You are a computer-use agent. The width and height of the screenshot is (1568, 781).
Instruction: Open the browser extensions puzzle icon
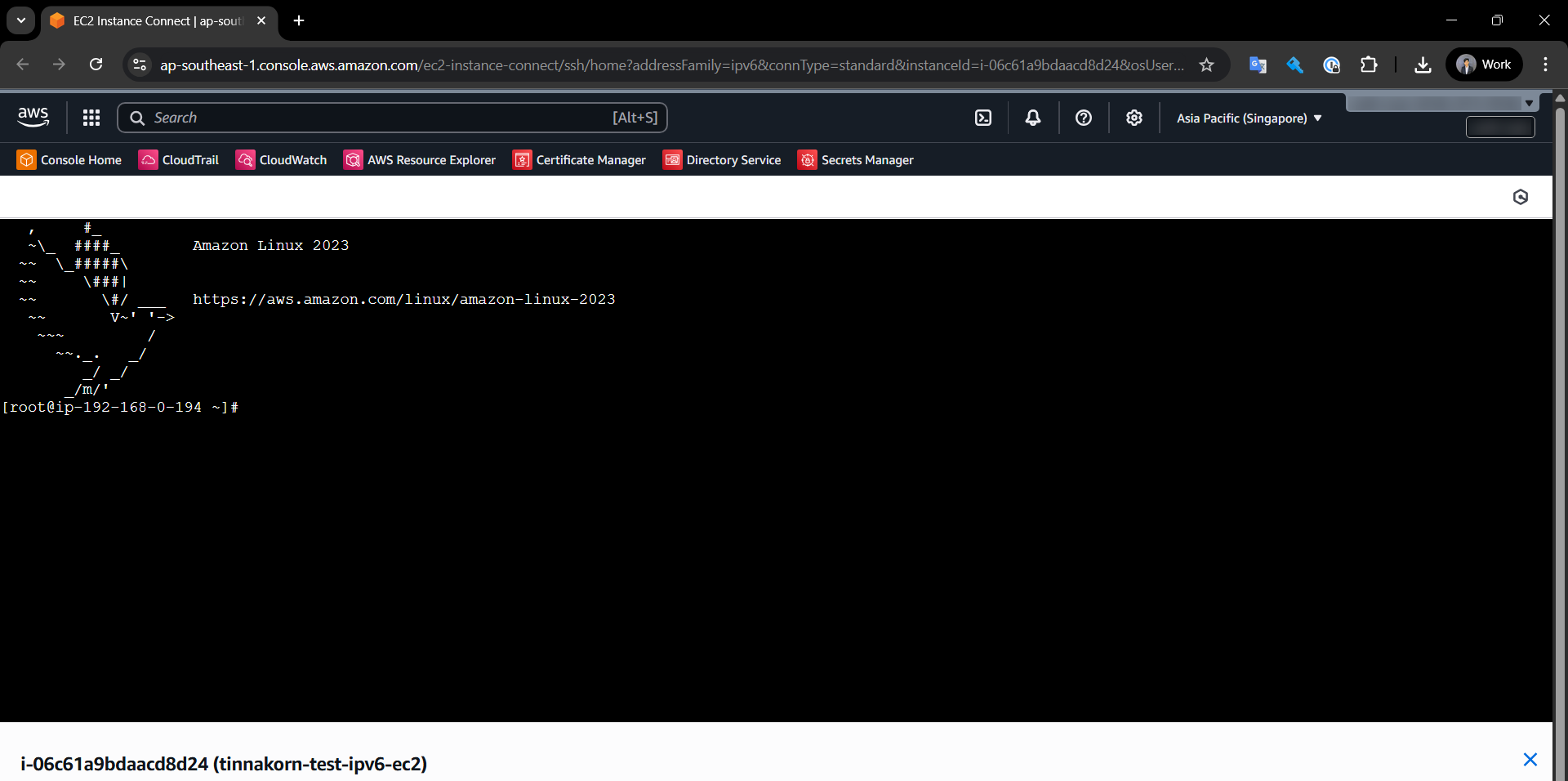click(1369, 65)
